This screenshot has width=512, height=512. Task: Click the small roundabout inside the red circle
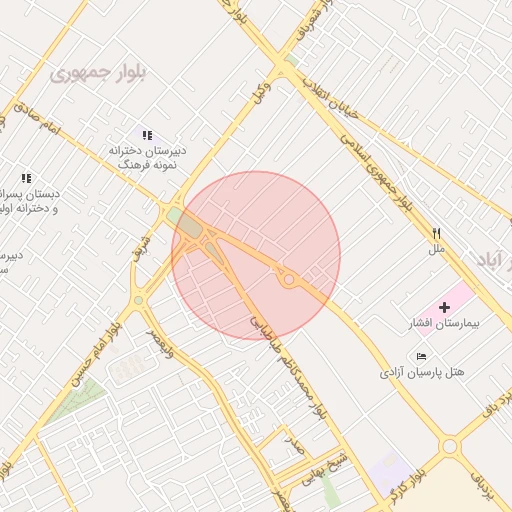(x=289, y=279)
